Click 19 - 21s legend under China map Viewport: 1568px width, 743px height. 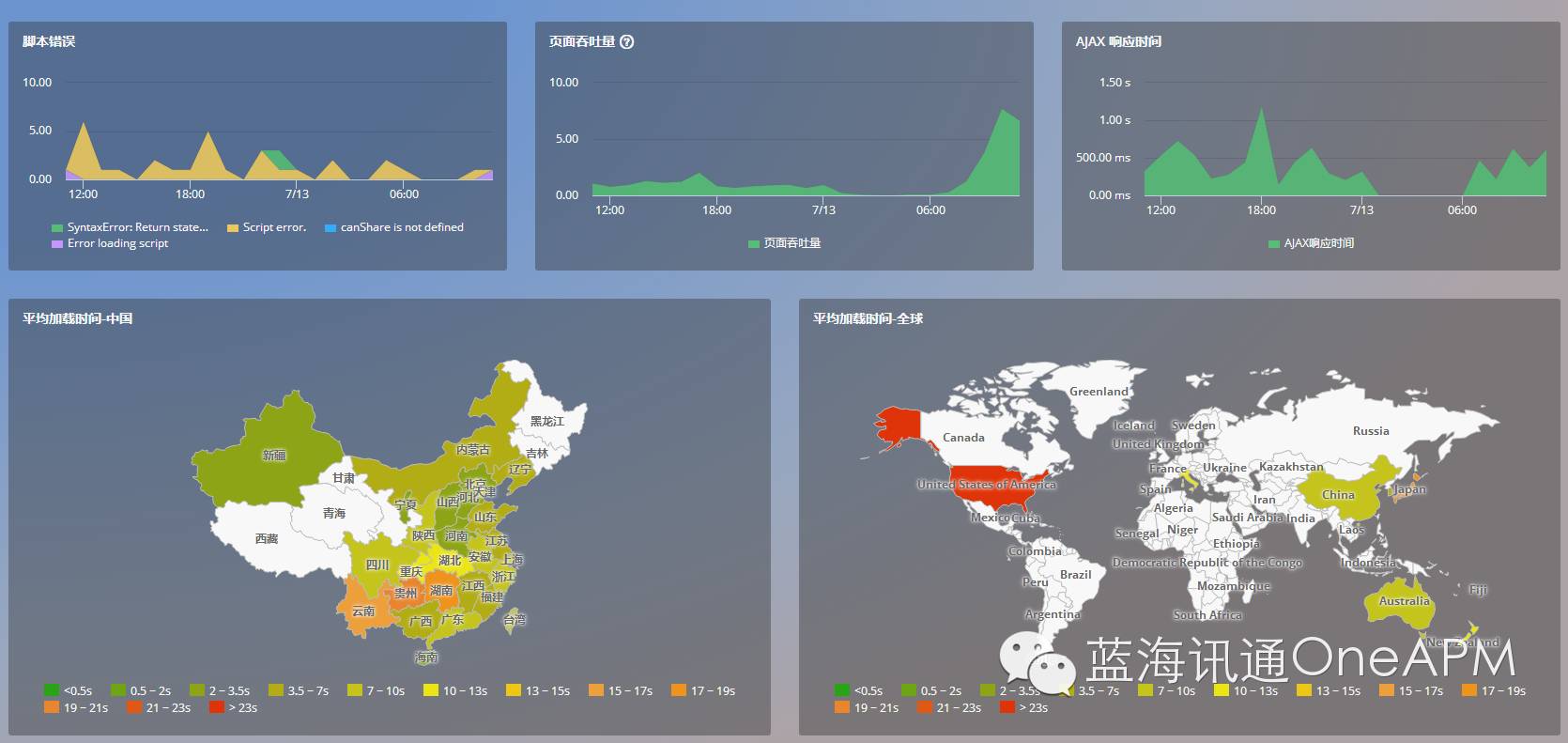tap(76, 707)
